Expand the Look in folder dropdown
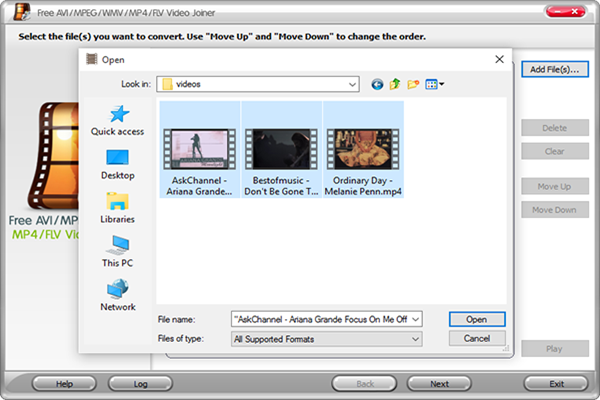Screen dimensions: 600x400 [353, 85]
